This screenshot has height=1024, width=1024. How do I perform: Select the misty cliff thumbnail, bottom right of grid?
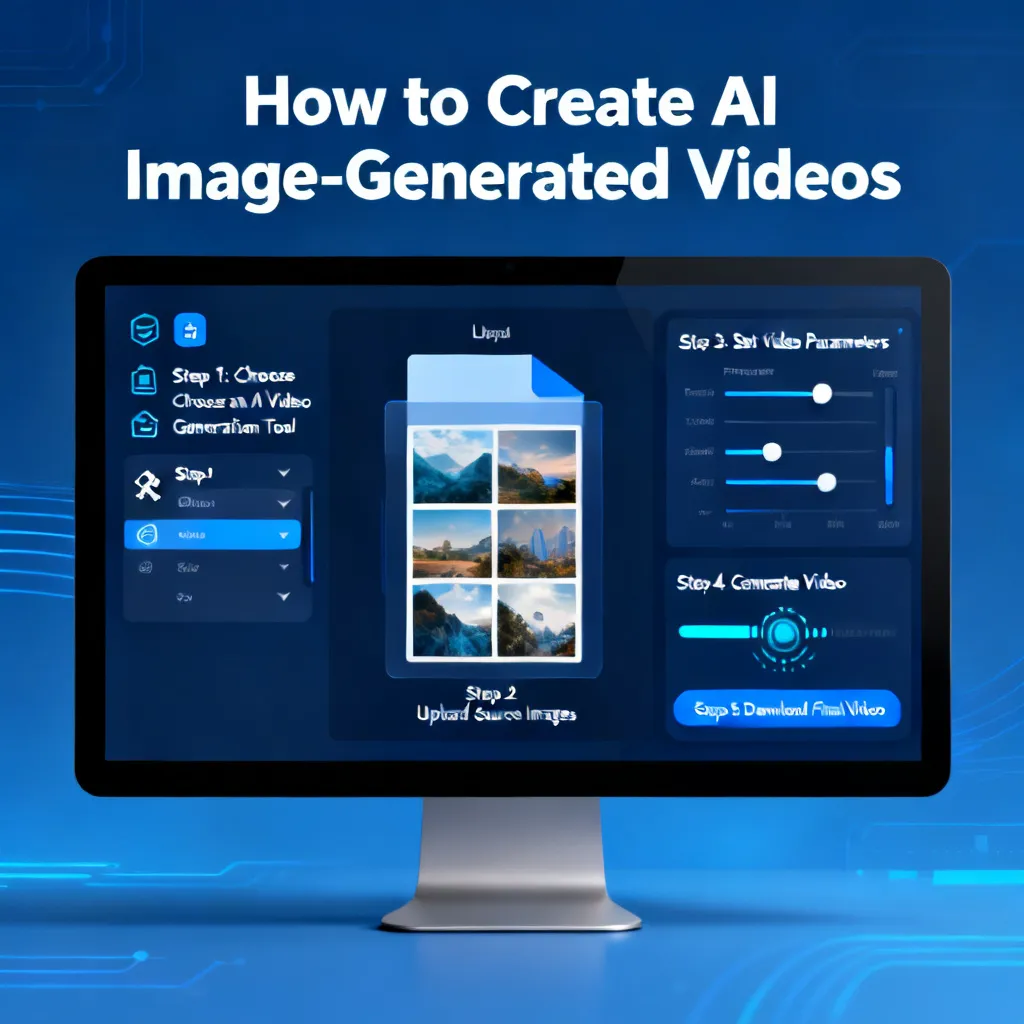tap(537, 620)
